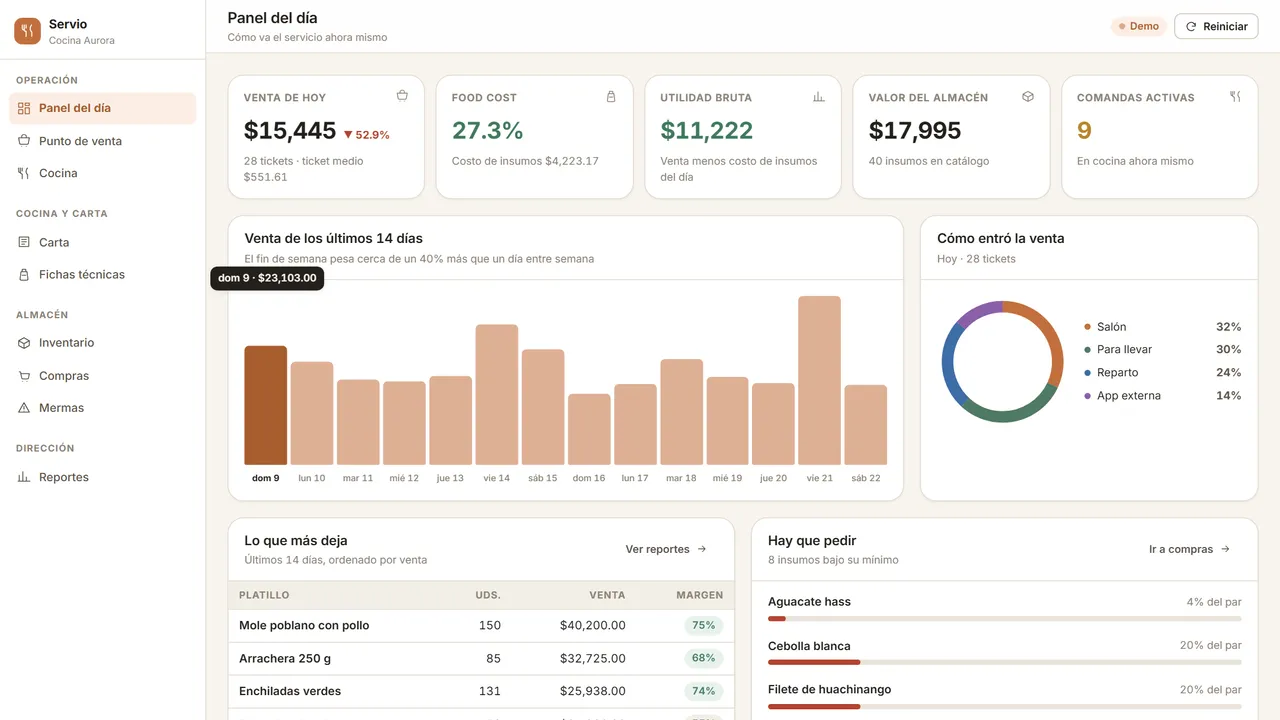
Task: Go to Punto de venta
Action: pyautogui.click(x=103, y=141)
